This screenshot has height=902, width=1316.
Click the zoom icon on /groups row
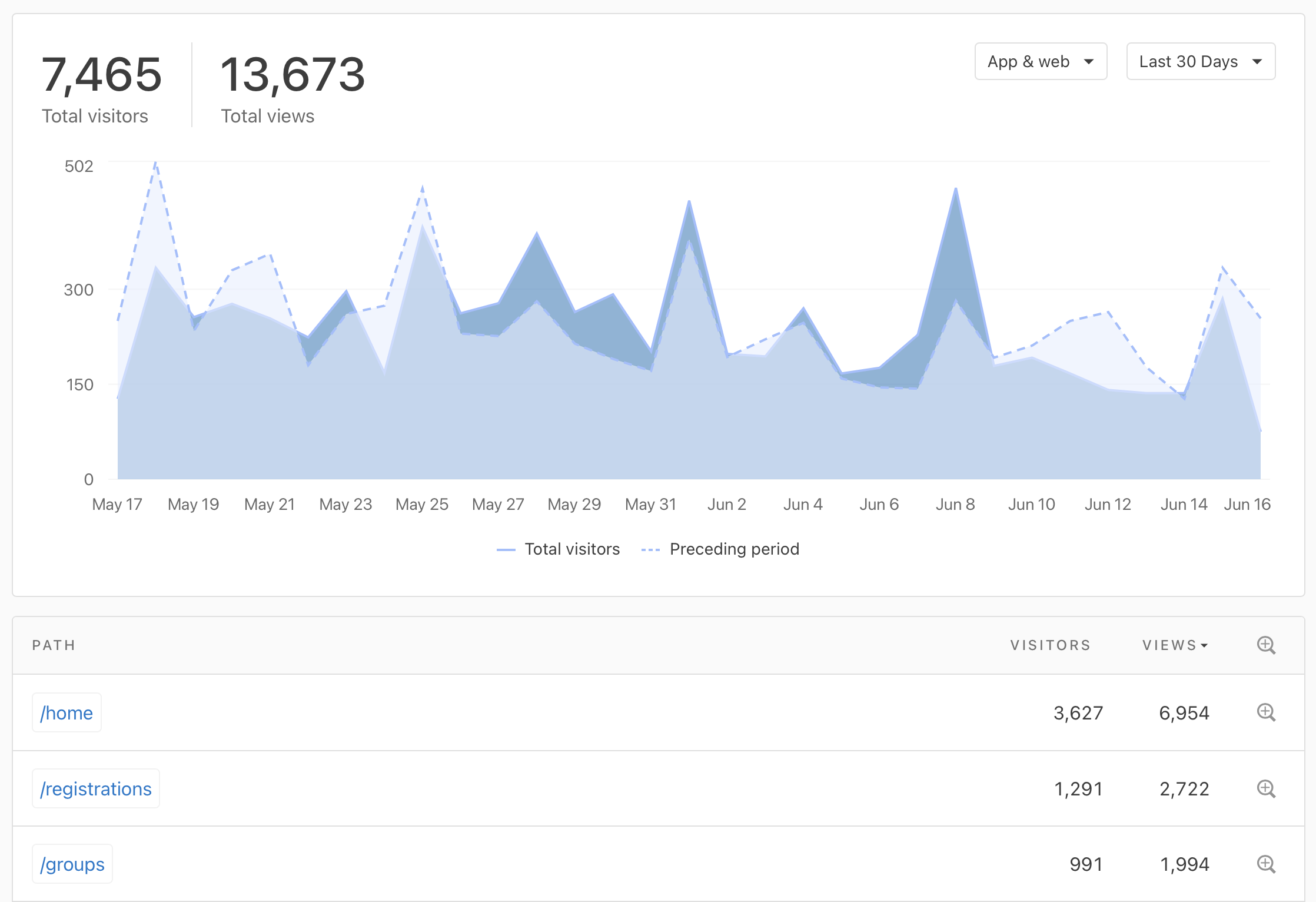point(1265,864)
